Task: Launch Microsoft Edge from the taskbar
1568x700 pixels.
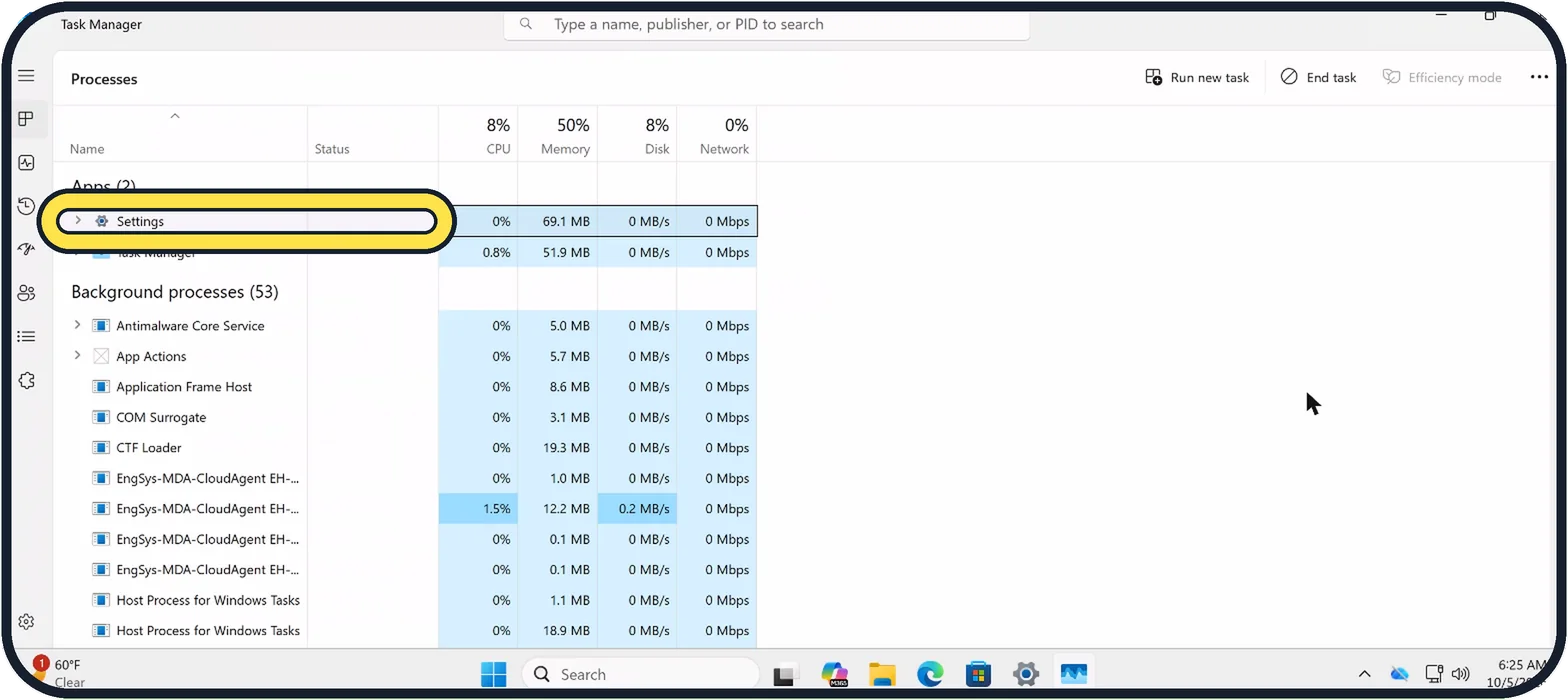Action: [x=930, y=674]
